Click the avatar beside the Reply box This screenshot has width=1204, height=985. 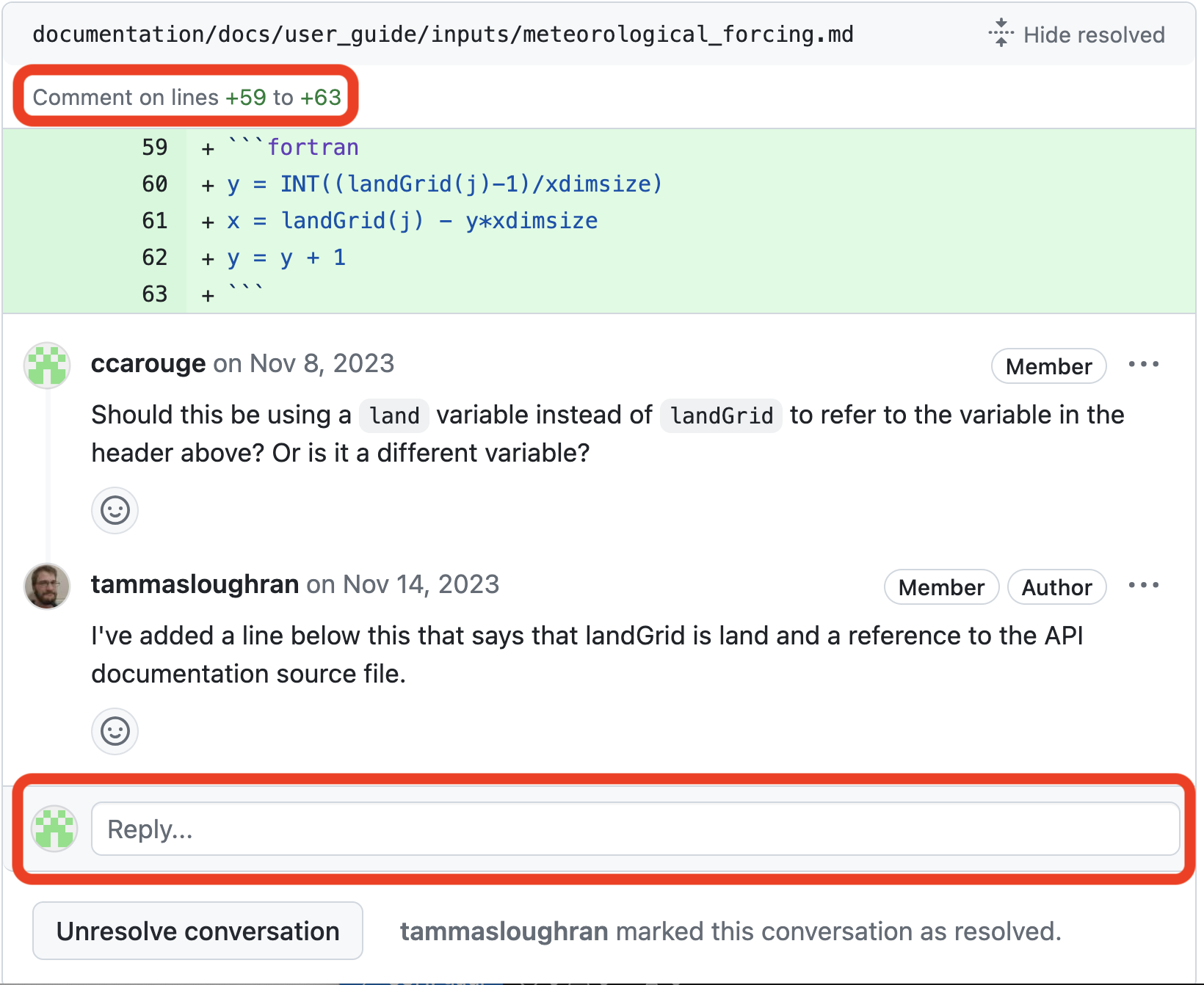(55, 829)
